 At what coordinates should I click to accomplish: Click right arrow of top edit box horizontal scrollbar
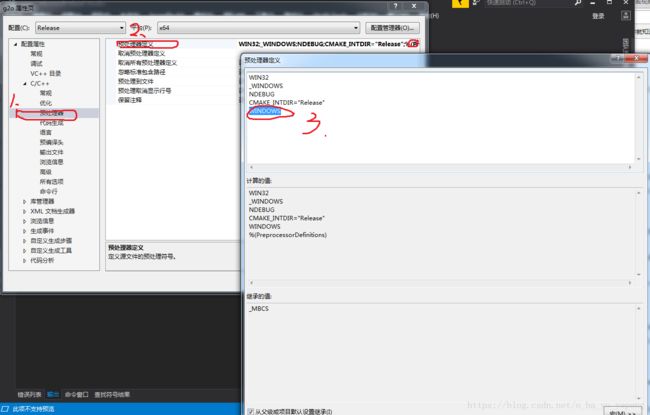pos(630,167)
